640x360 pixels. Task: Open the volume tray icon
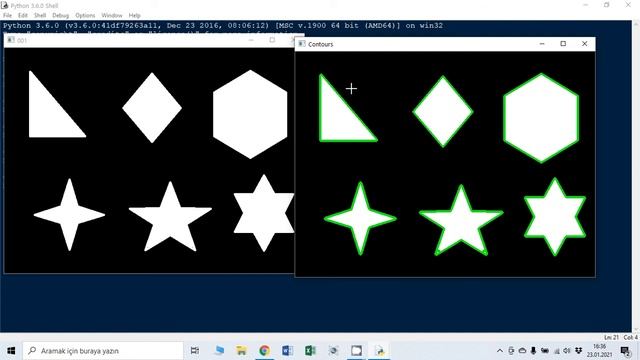tap(567, 351)
